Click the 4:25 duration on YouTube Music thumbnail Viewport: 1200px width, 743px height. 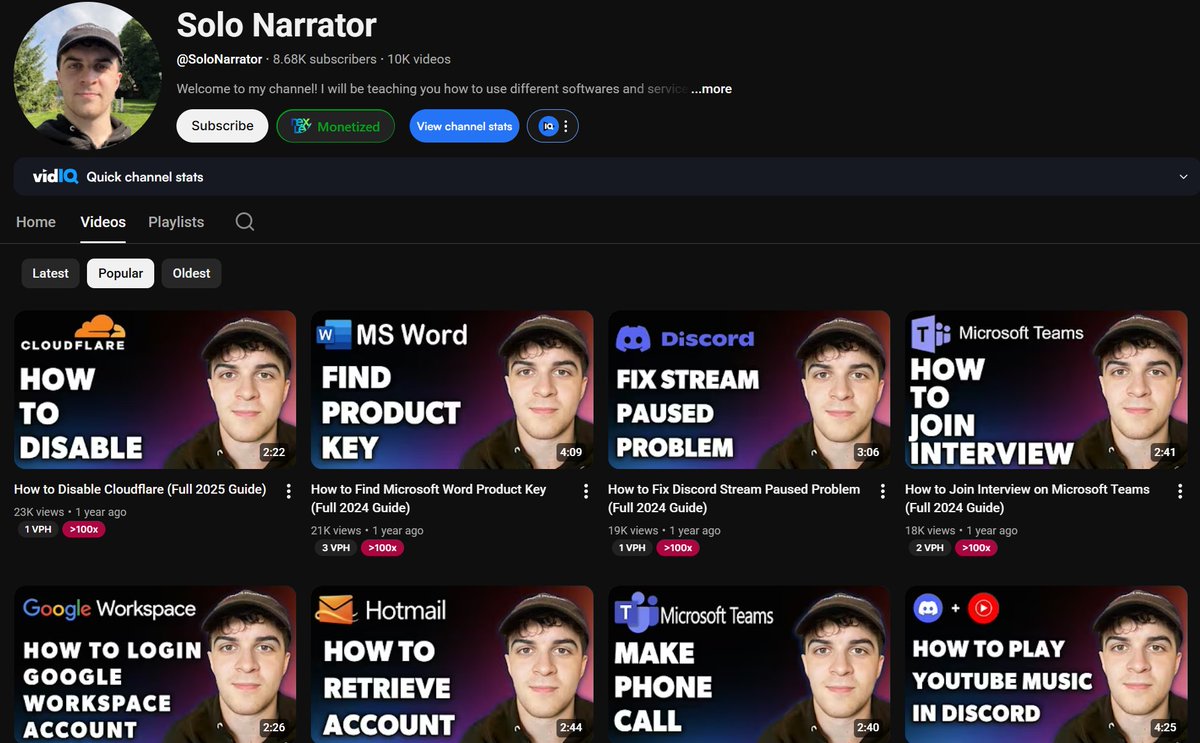[x=1165, y=728]
